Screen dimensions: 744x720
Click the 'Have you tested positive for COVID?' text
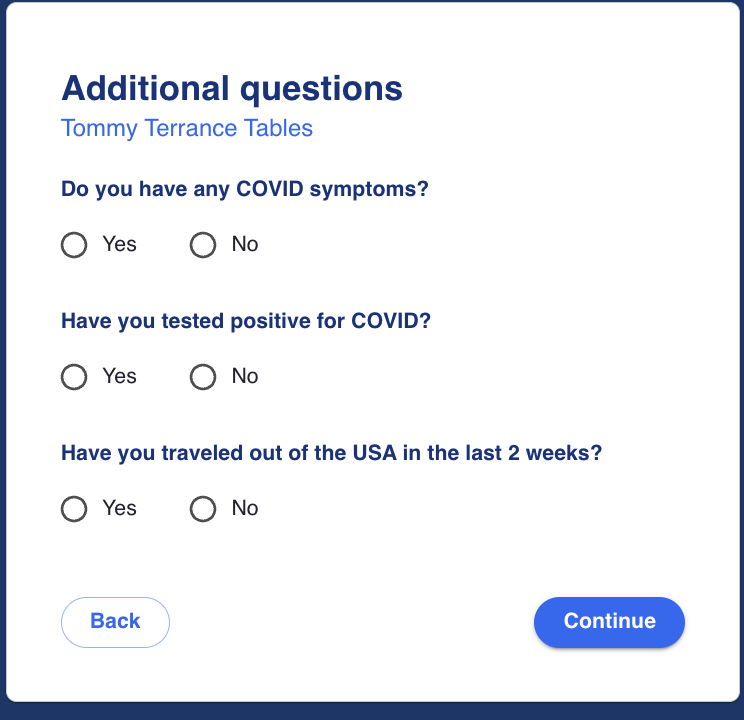point(251,321)
